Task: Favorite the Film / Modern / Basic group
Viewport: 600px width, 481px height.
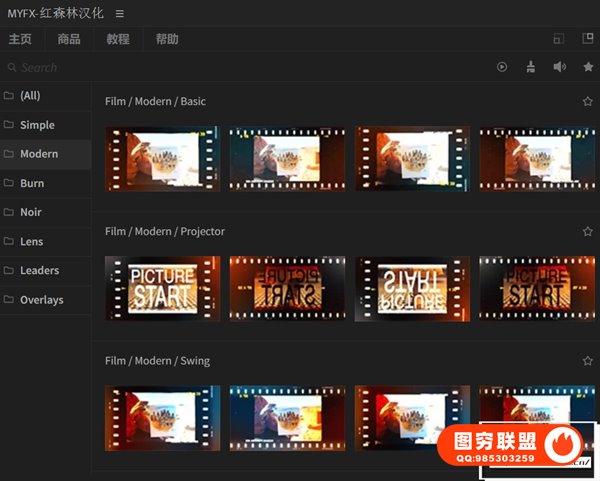Action: tap(588, 102)
